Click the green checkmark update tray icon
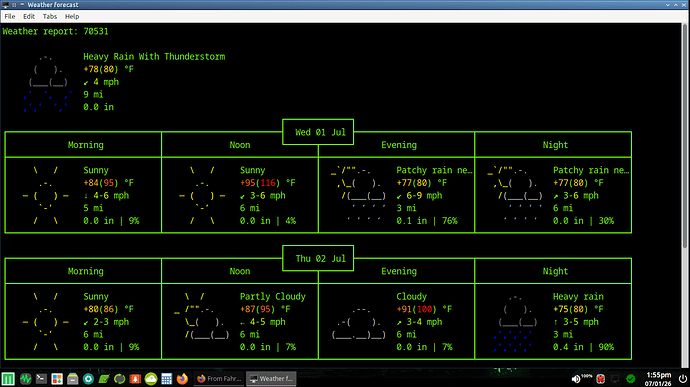Screen dimensions: 690x387 [x=631, y=379]
